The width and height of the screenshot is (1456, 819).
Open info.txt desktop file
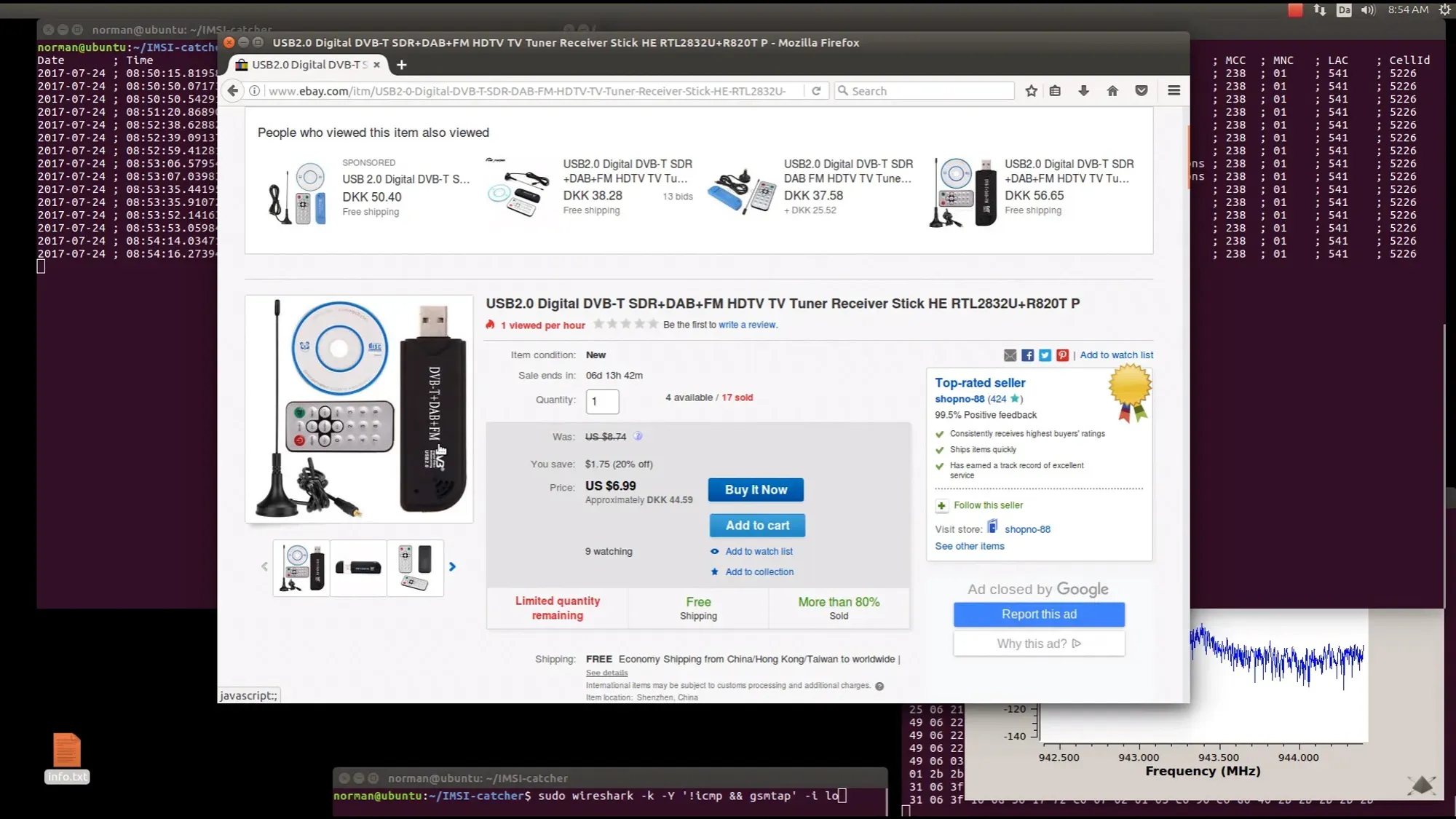pos(67,757)
